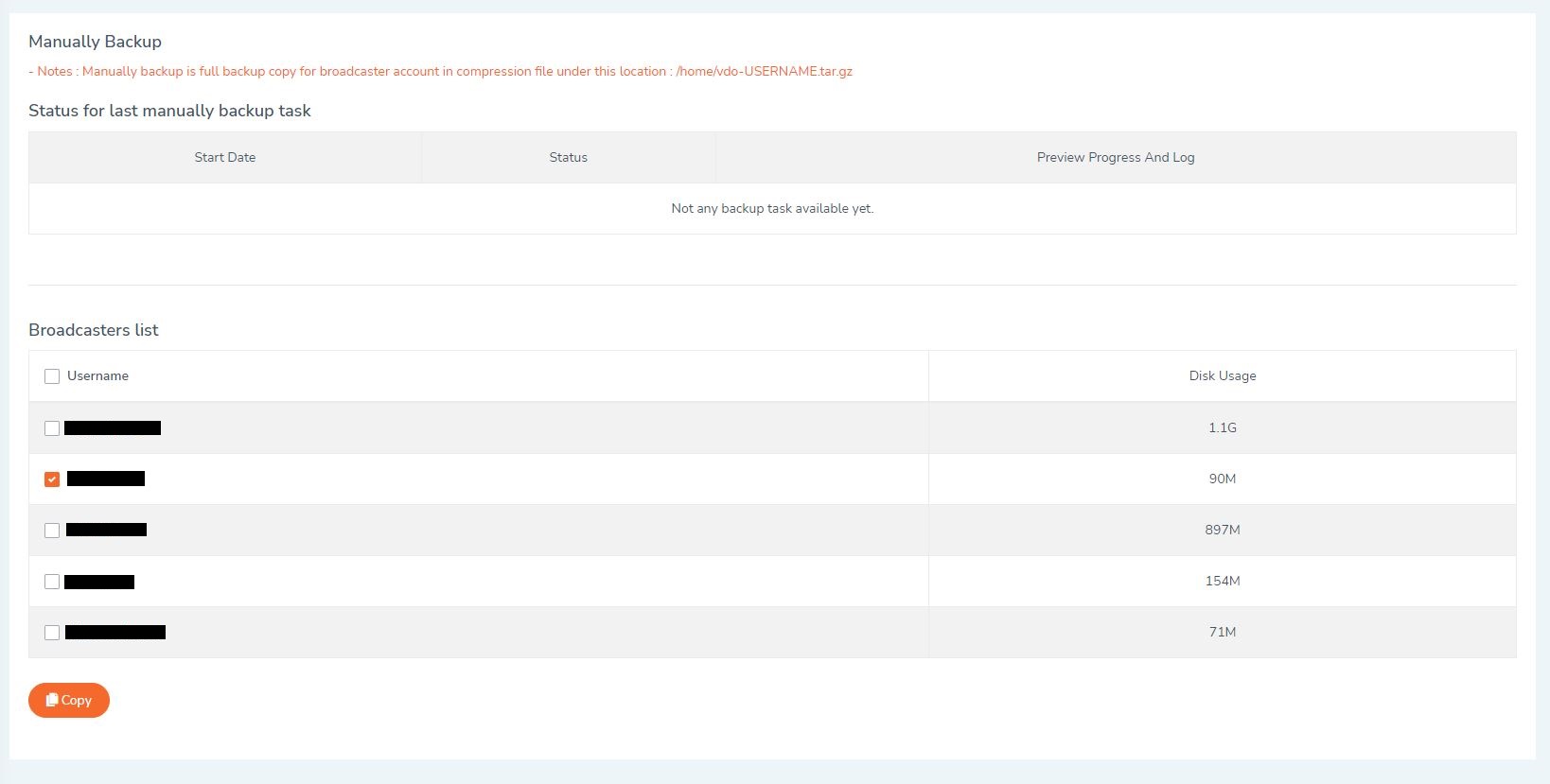Viewport: 1550px width, 784px height.
Task: Click the Broadcasters list heading
Action: point(94,330)
